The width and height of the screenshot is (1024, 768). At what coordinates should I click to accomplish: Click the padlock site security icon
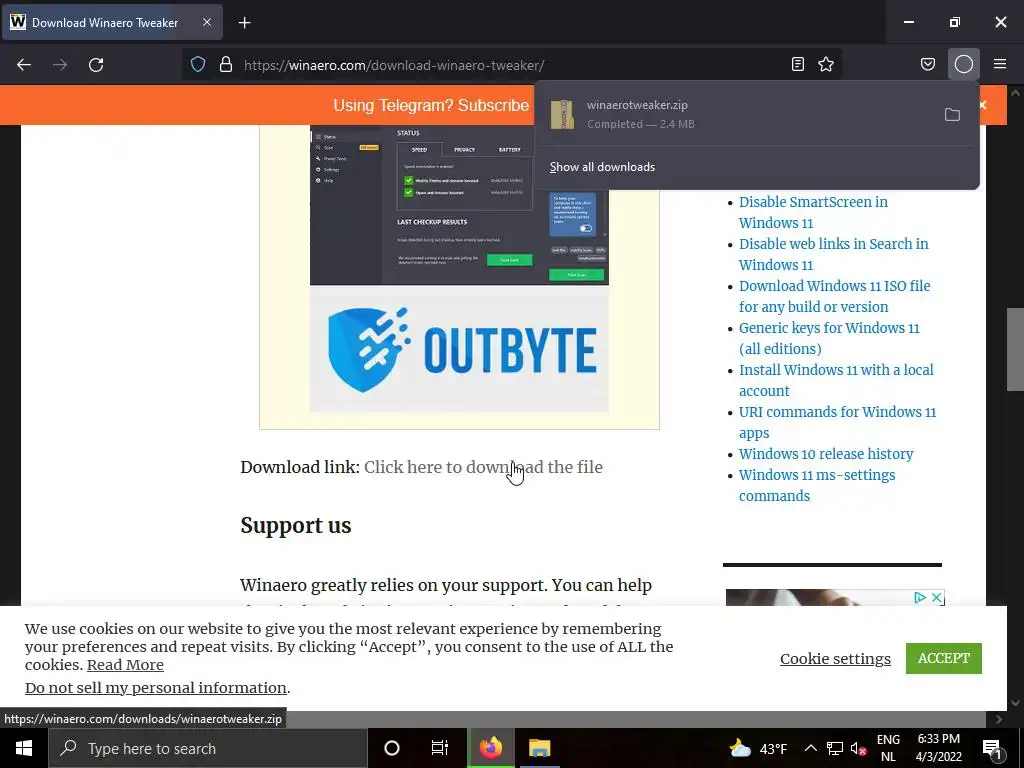coord(226,65)
